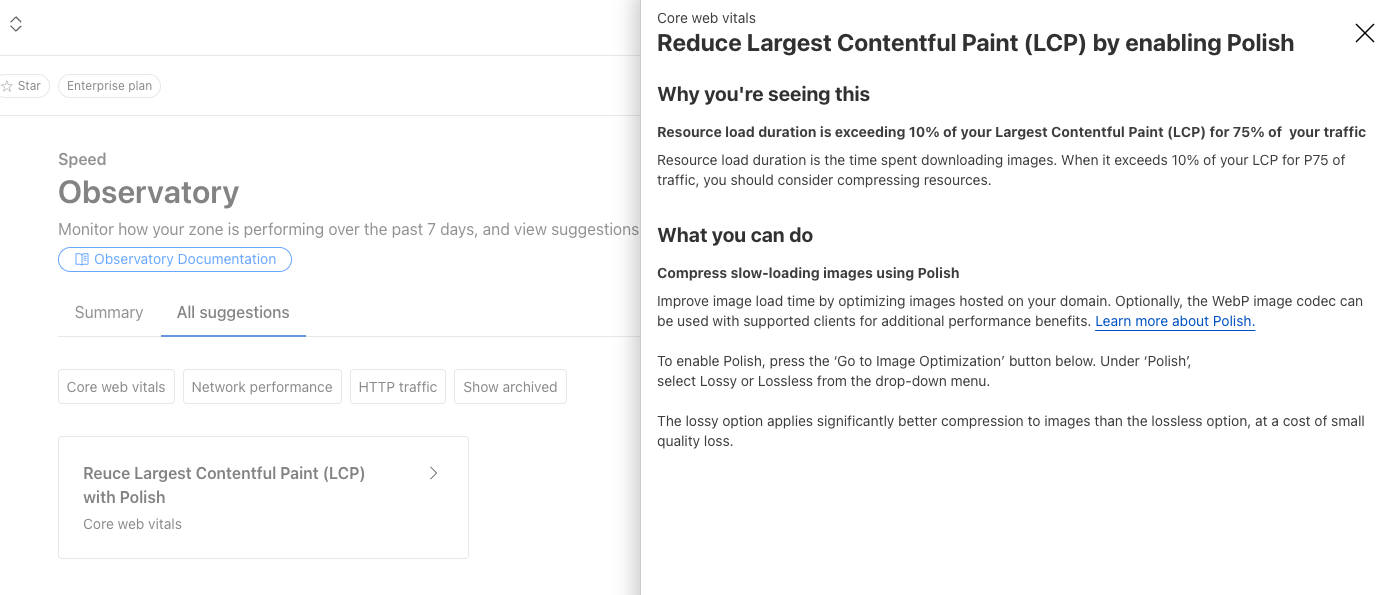Select the All suggestions tab

tap(233, 313)
